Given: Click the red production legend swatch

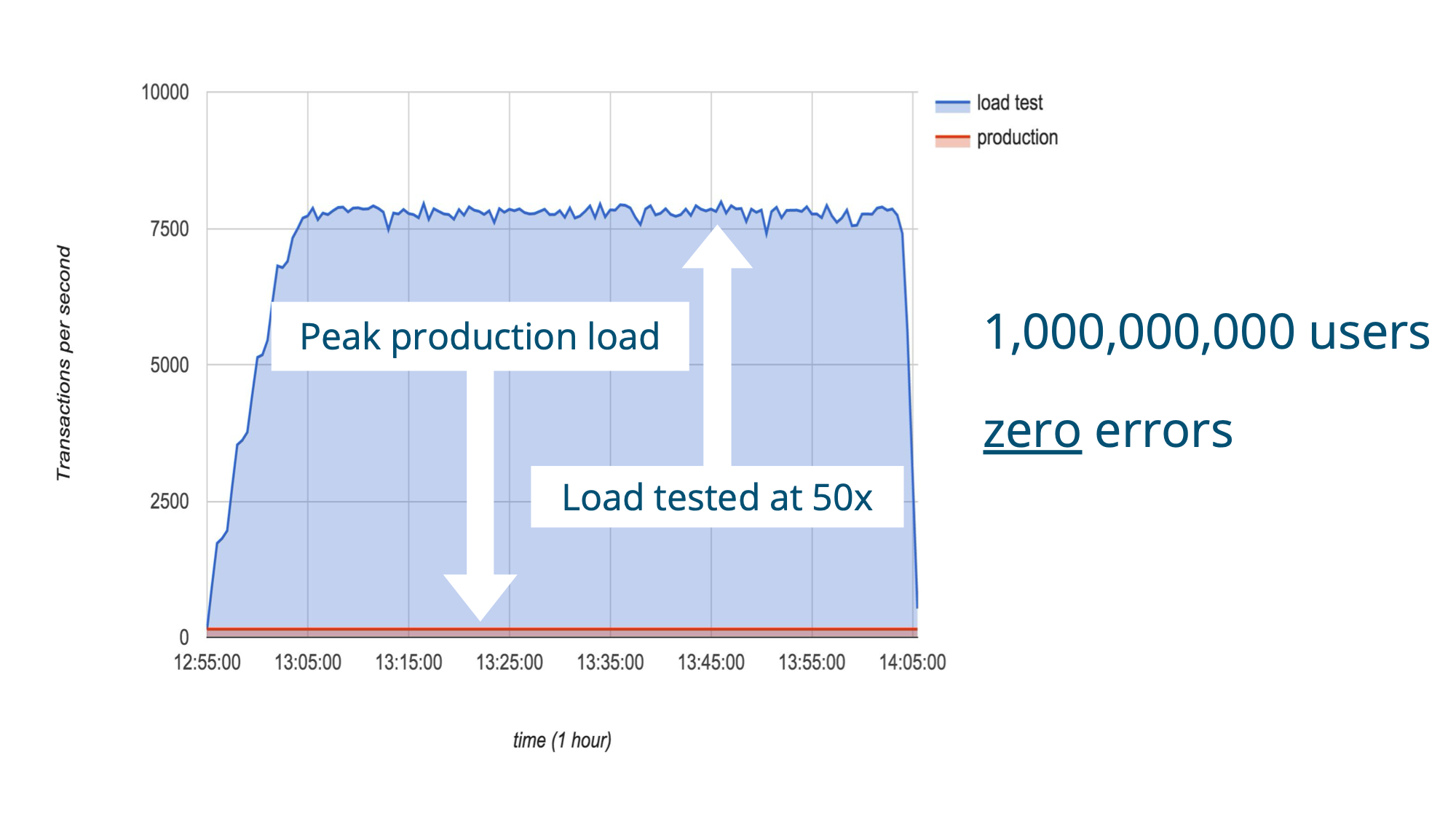Looking at the screenshot, I should click(952, 140).
